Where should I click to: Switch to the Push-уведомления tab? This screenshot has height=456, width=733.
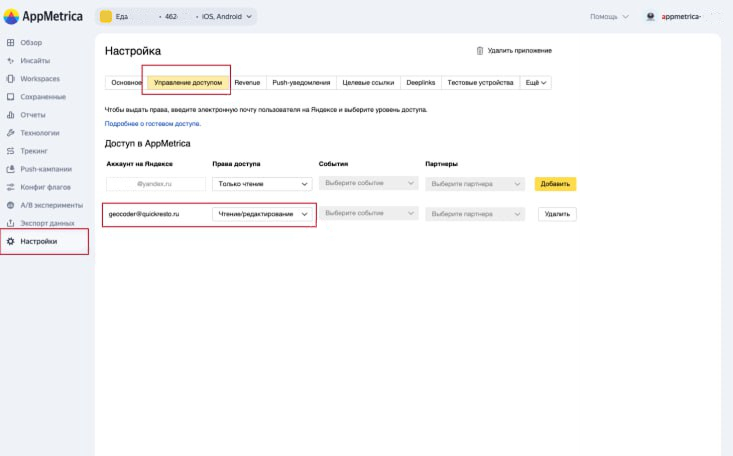(x=301, y=82)
